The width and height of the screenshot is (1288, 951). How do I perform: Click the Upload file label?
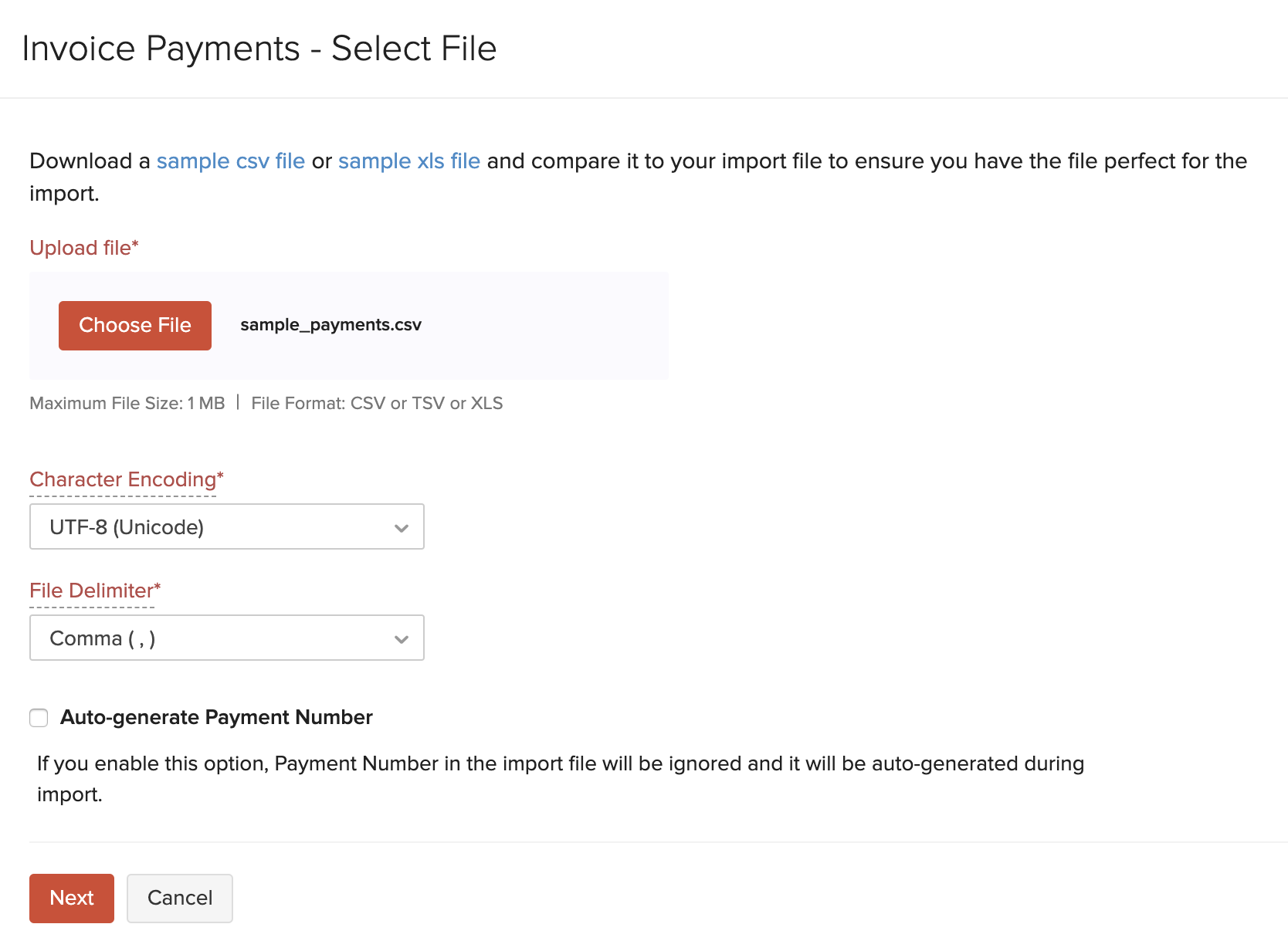[x=83, y=247]
